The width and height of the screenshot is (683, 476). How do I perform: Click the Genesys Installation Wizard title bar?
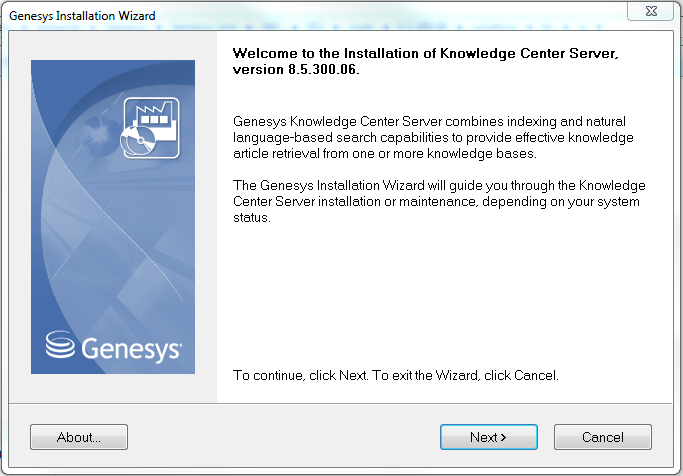pyautogui.click(x=300, y=13)
